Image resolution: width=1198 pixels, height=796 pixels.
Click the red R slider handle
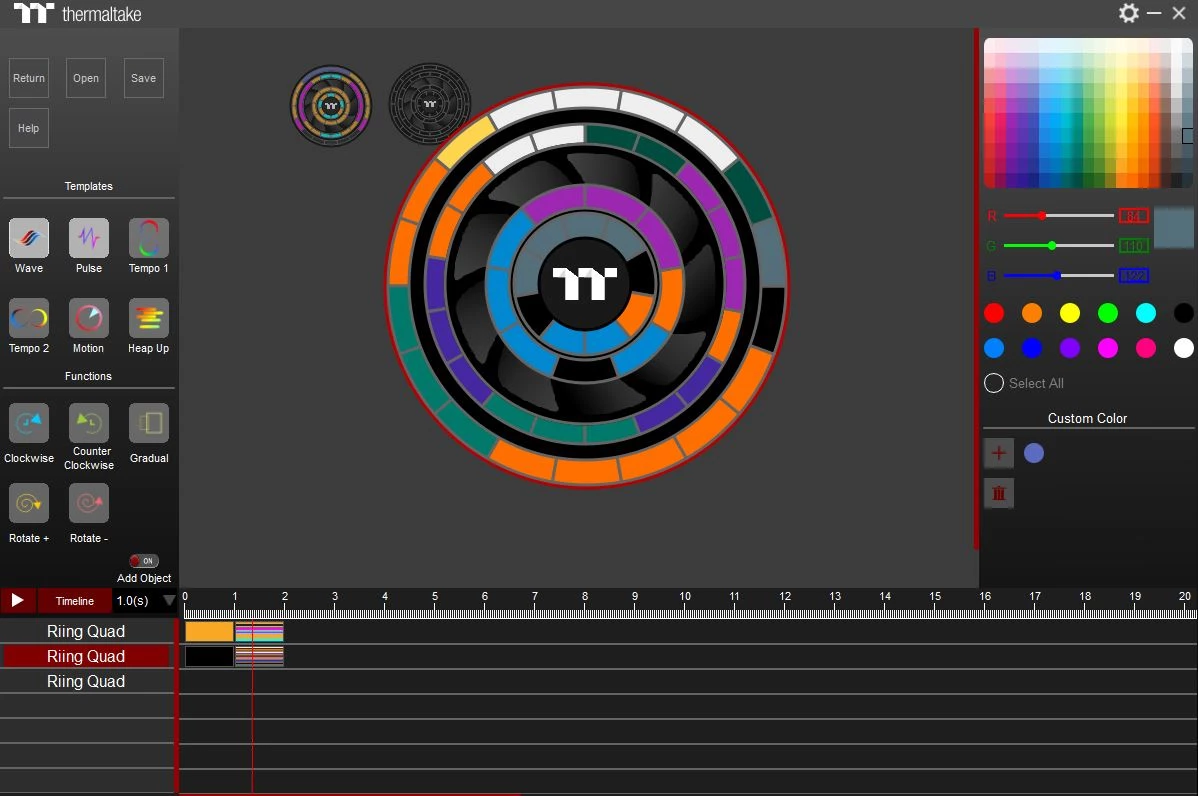(x=1041, y=215)
